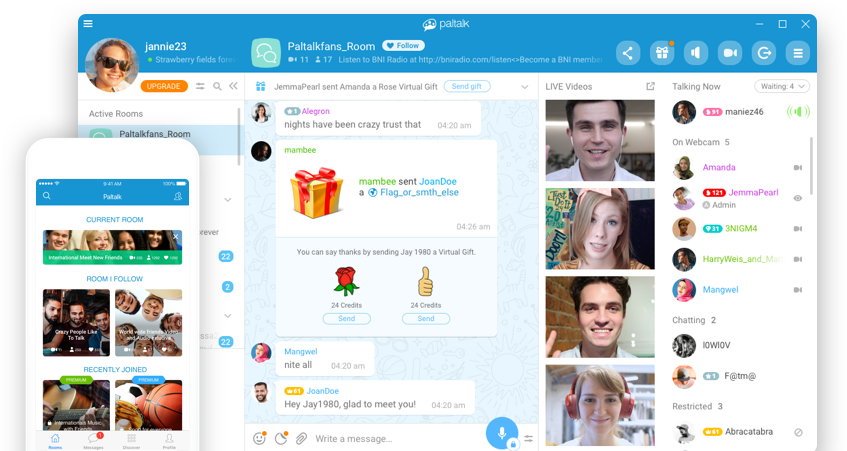Expand the gift notification banner chevron
847x451 pixels.
(x=525, y=87)
